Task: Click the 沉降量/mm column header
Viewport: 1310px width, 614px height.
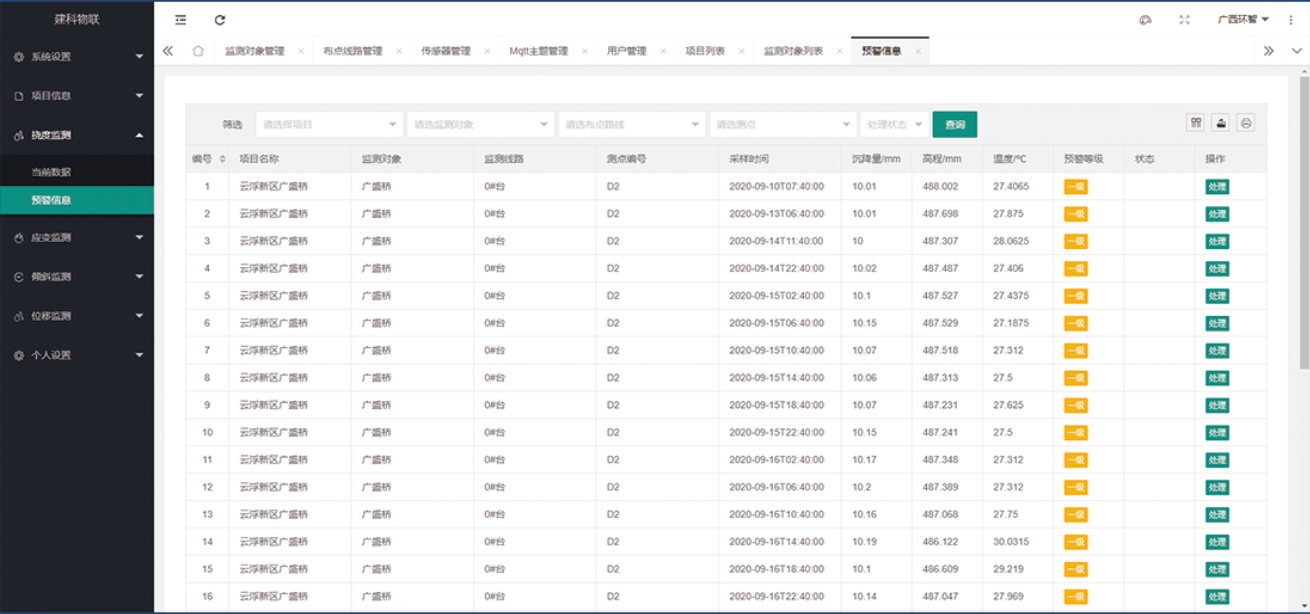Action: point(876,159)
